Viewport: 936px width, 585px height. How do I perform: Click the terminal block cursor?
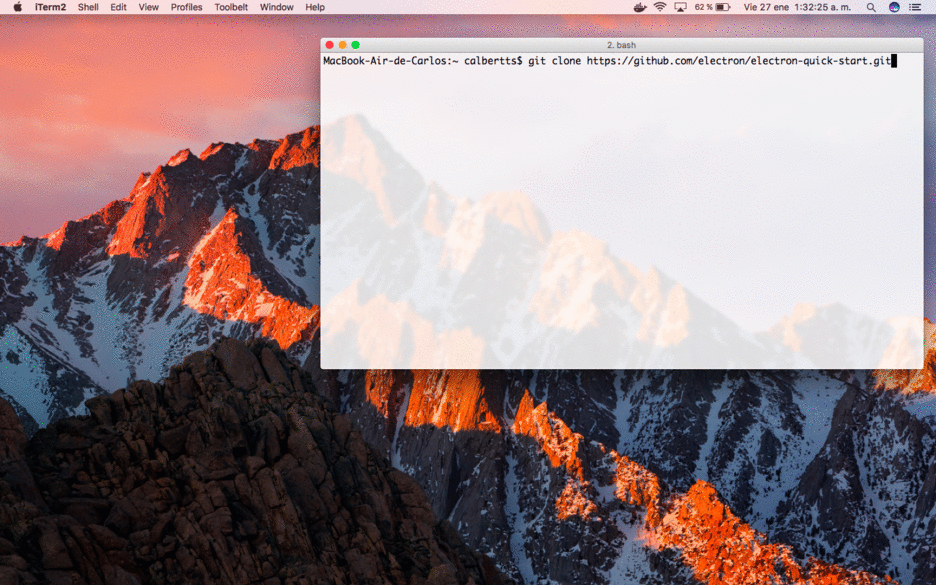coord(894,61)
